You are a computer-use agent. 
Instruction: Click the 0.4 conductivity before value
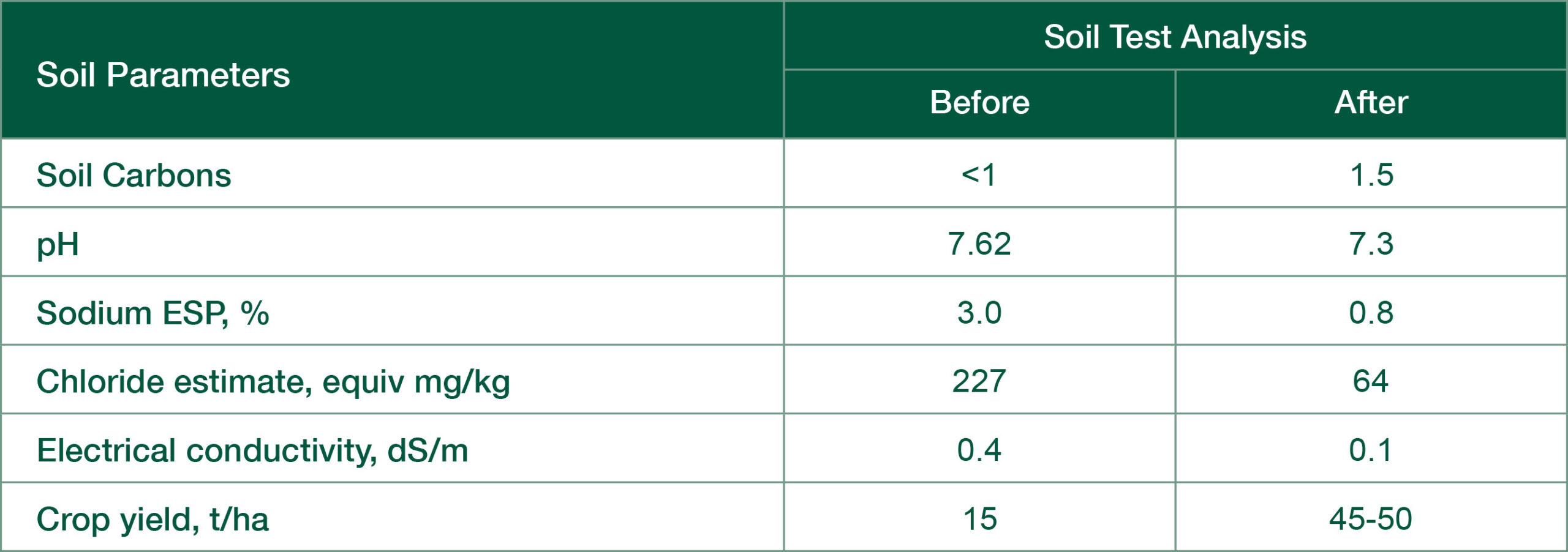tap(979, 450)
